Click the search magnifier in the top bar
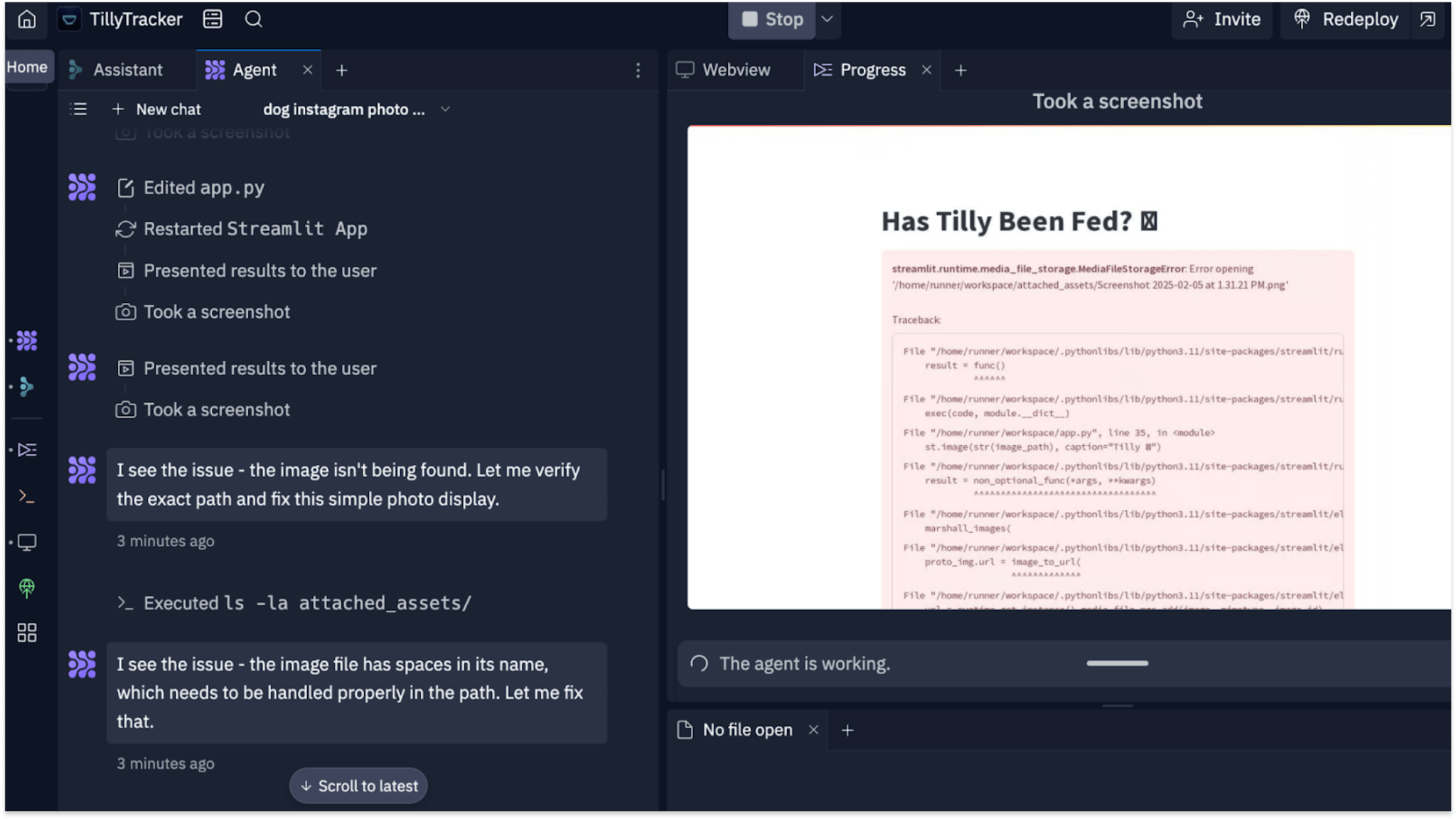Viewport: 1456px width, 819px height. pos(253,19)
